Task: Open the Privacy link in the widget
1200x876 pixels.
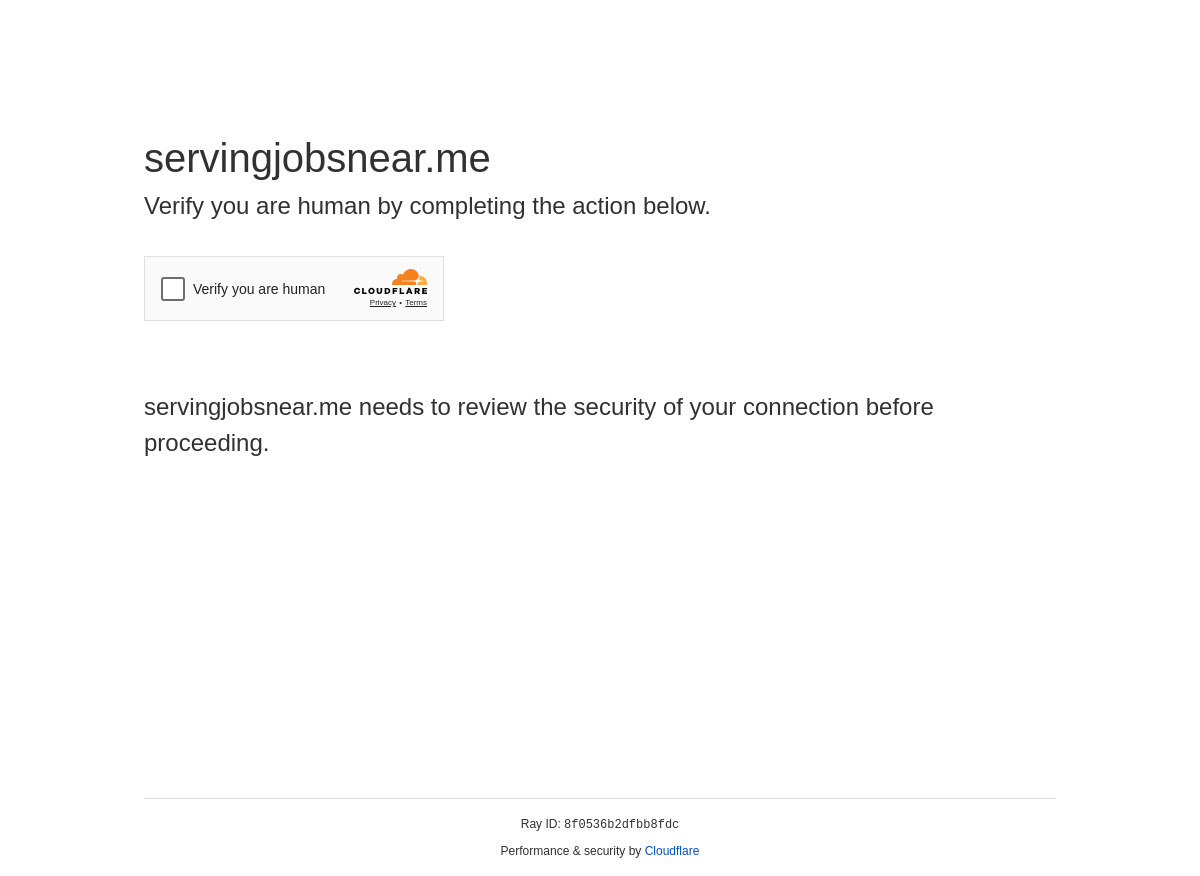Action: pos(383,303)
